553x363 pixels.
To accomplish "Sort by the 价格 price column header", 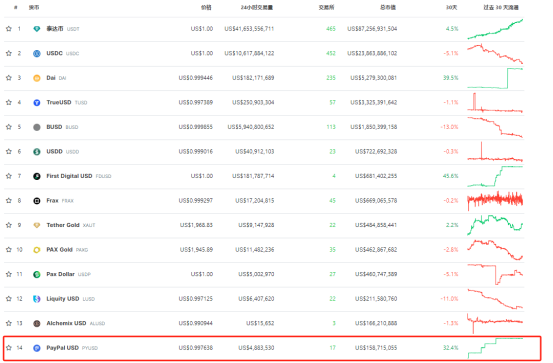I will 206,7.
